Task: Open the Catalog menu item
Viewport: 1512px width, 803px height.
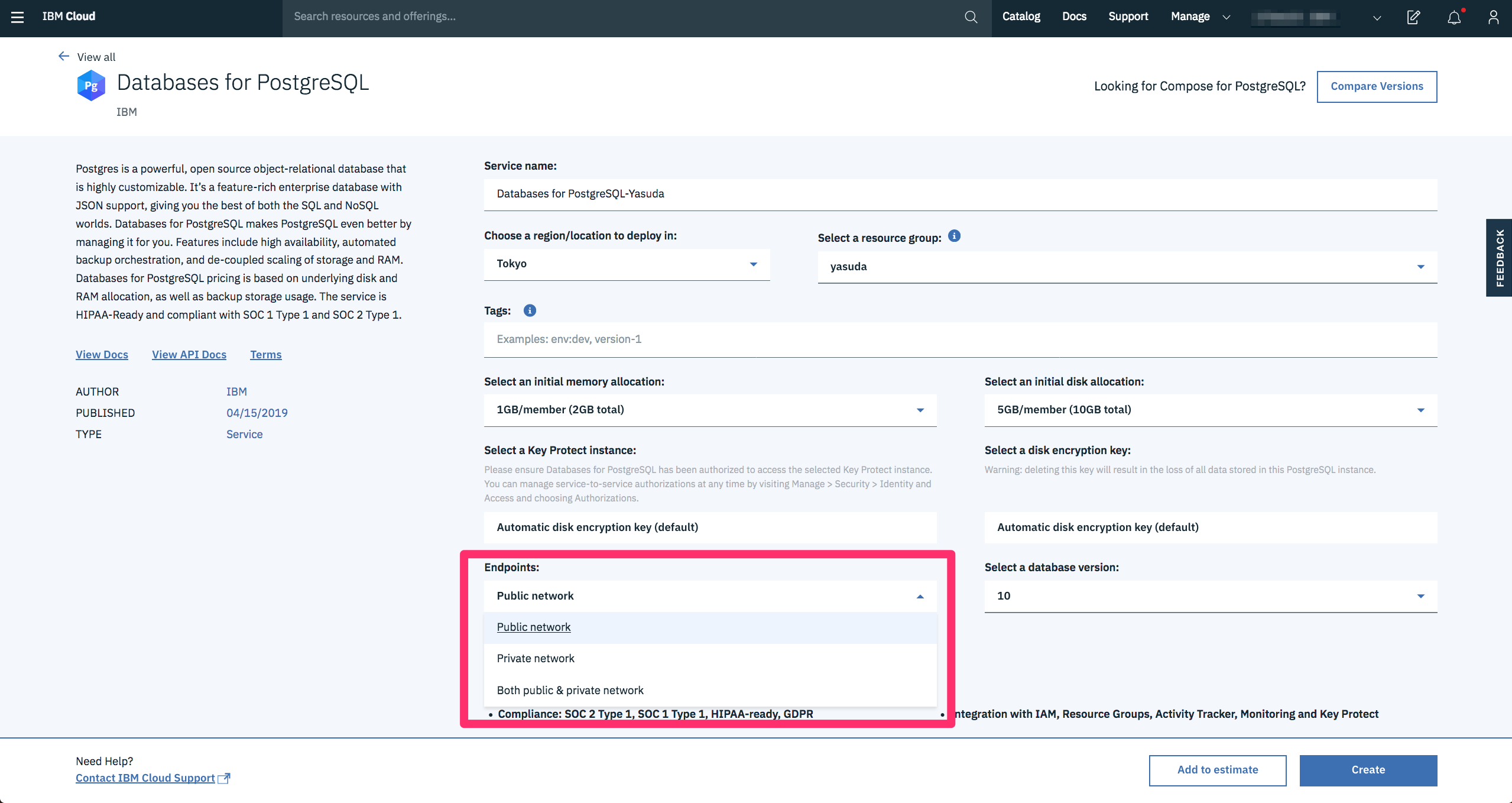Action: click(1021, 17)
